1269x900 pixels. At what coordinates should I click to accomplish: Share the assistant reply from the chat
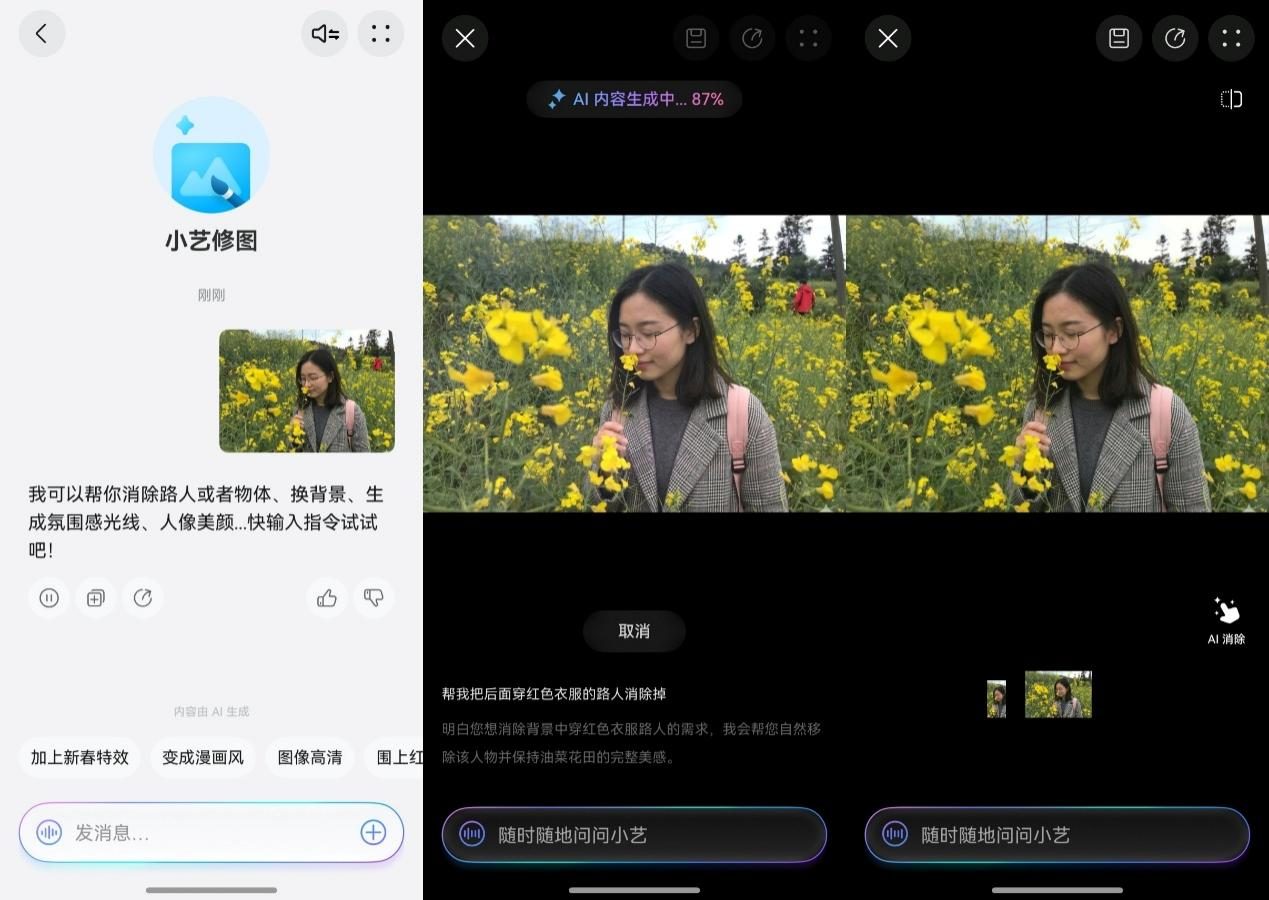click(143, 598)
